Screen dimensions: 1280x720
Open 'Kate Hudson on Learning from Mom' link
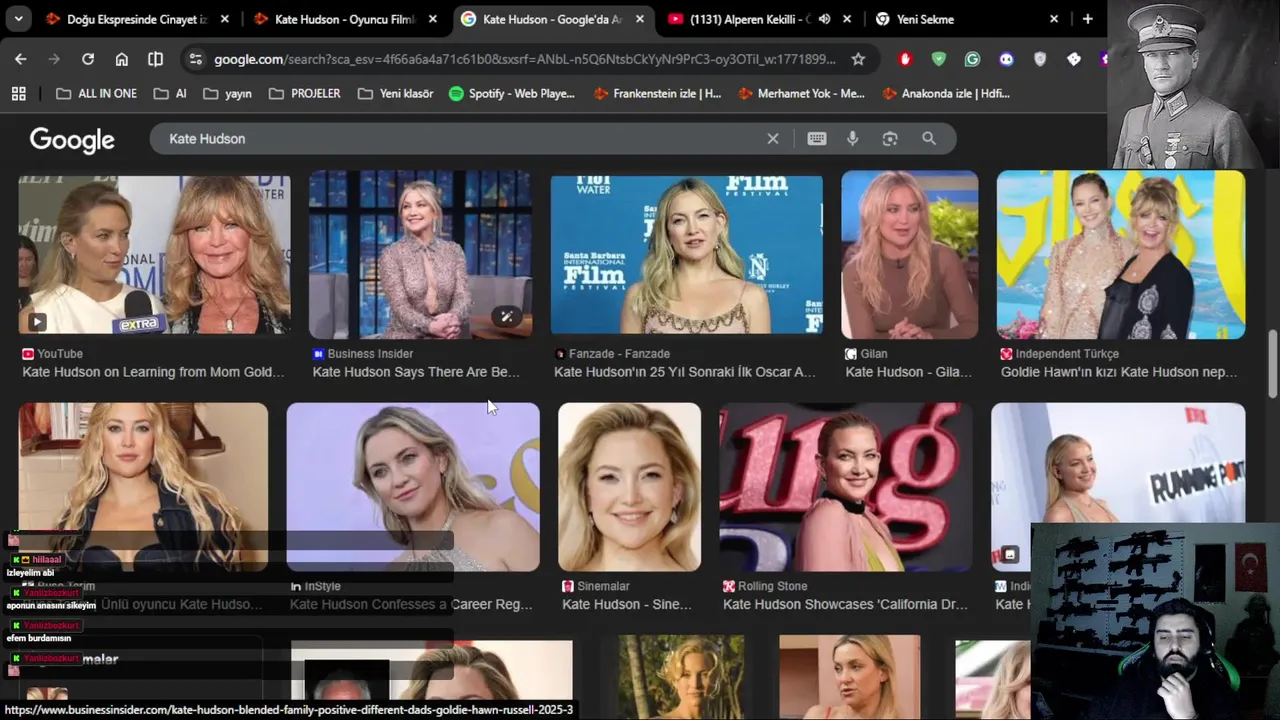(x=153, y=372)
